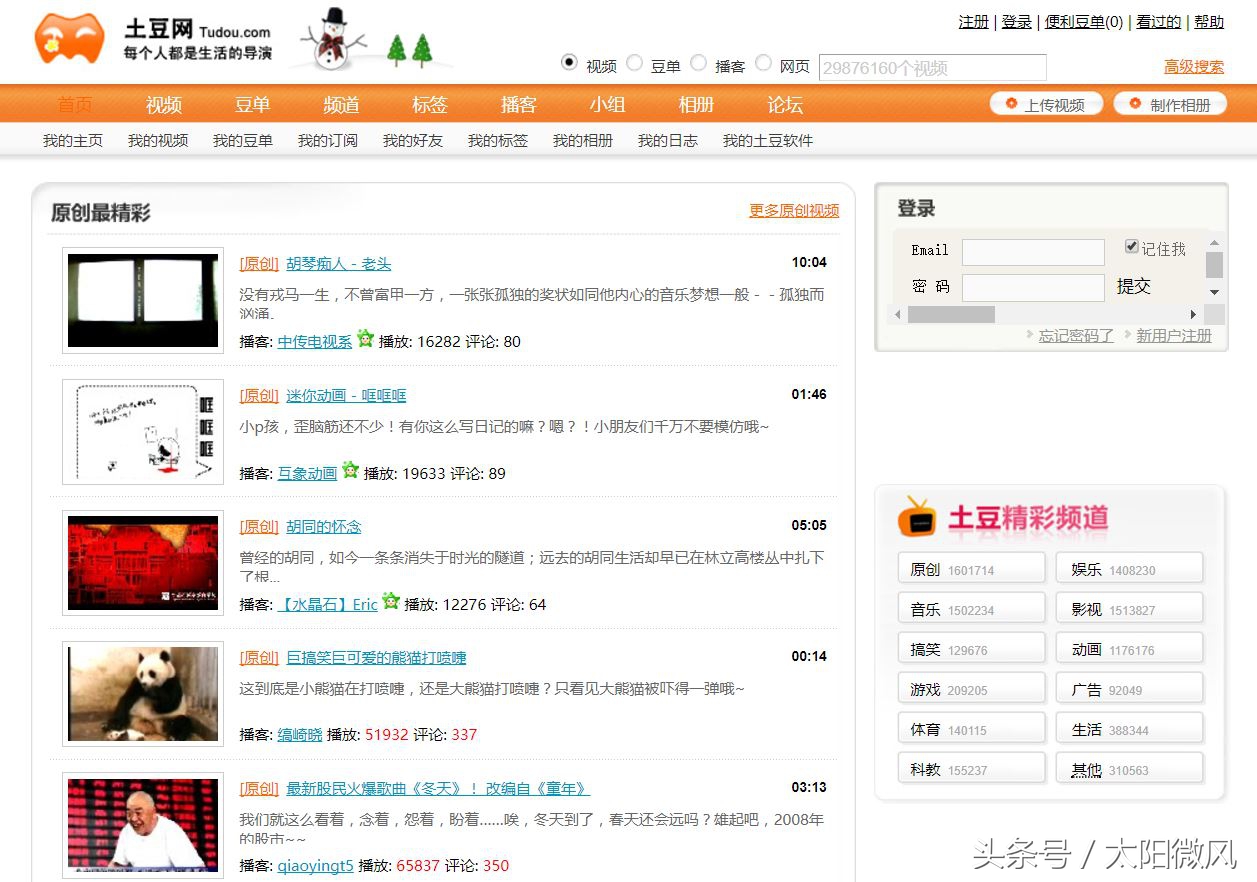Open the 频道 navigation tab
Screen dimensions: 1257x882
(340, 103)
